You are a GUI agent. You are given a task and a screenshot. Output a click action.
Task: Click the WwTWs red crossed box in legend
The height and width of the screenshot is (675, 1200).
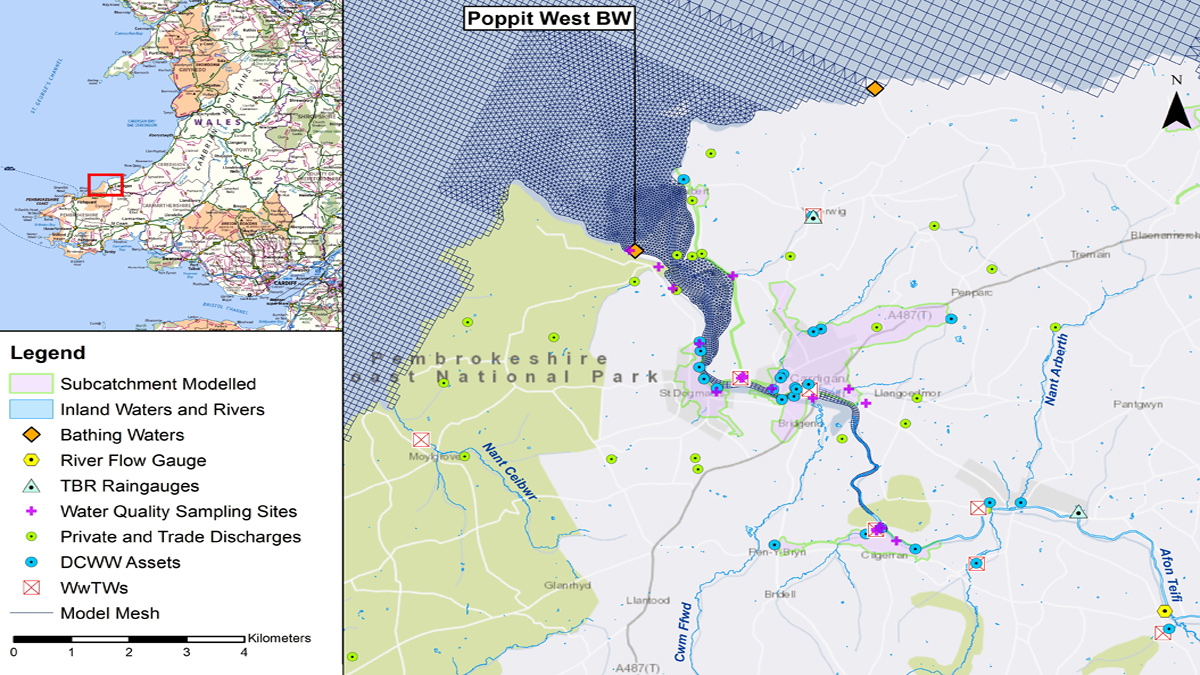click(32, 588)
